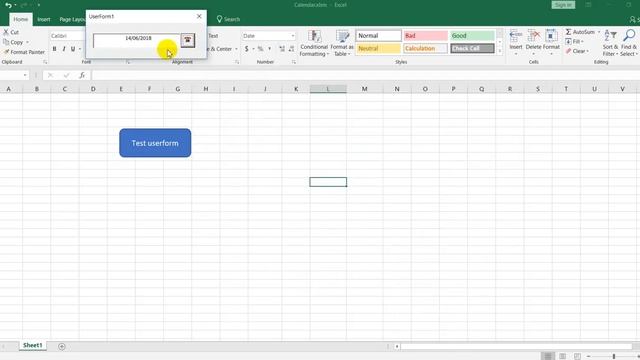Open the Clear eraser menu
The height and width of the screenshot is (360, 640).
577,51
